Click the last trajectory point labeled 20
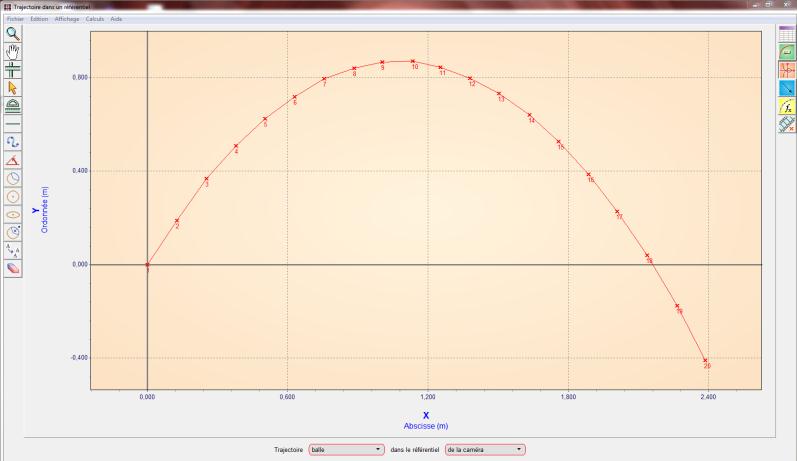797x461 pixels. (x=705, y=360)
